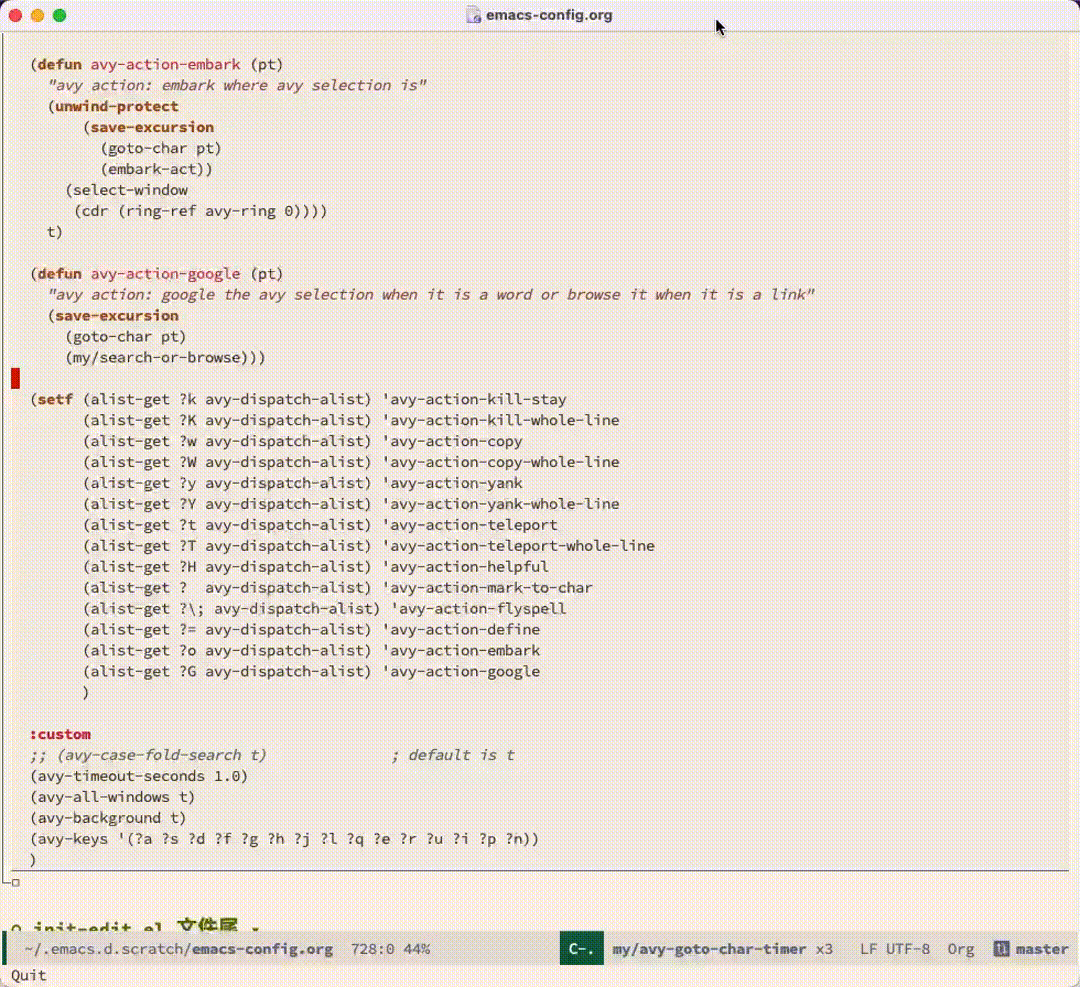The height and width of the screenshot is (987, 1080).
Task: Click 'avy-action-mark-to-char symbol
Action: [488, 588]
